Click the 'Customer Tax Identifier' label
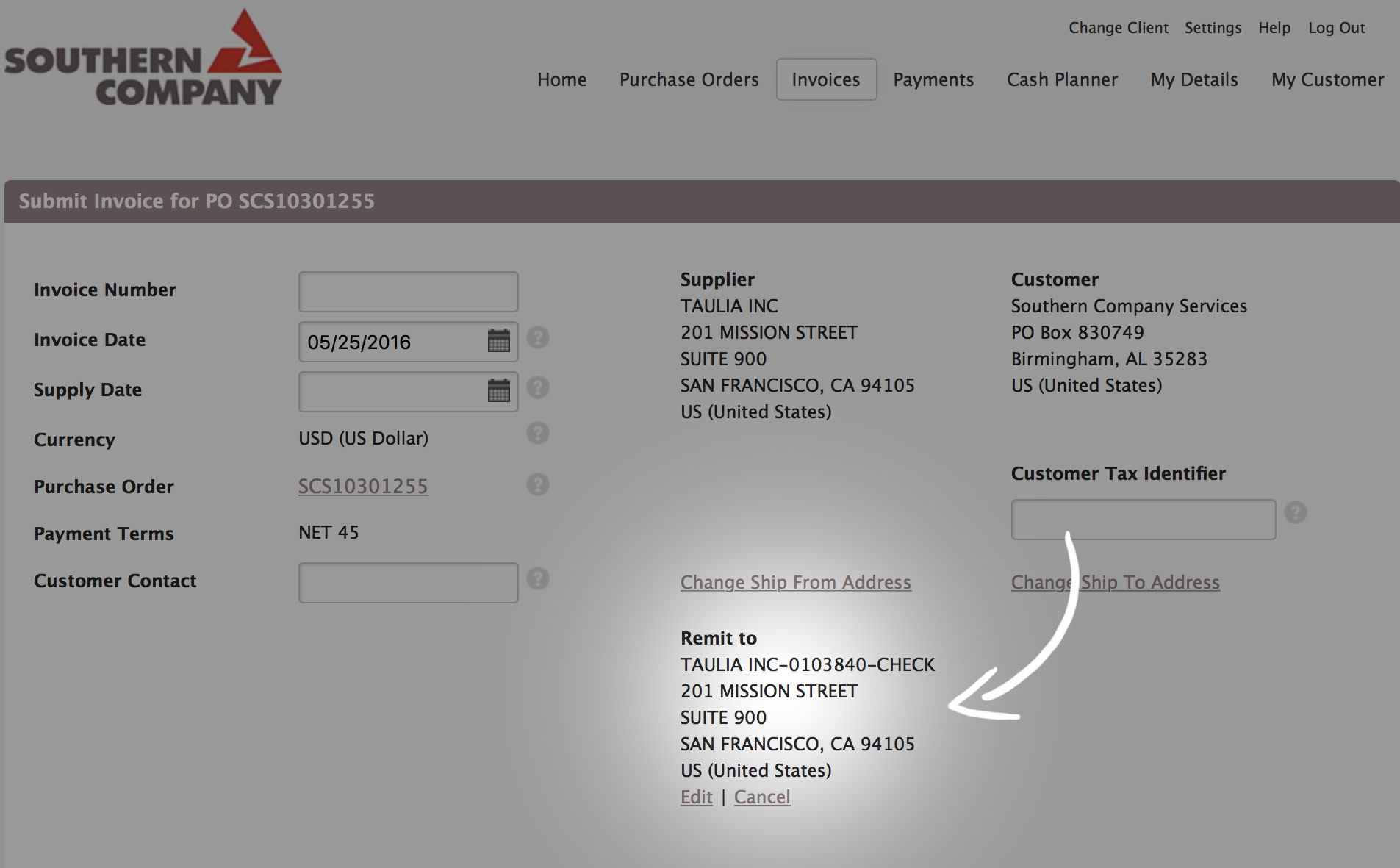1400x868 pixels. tap(1118, 473)
